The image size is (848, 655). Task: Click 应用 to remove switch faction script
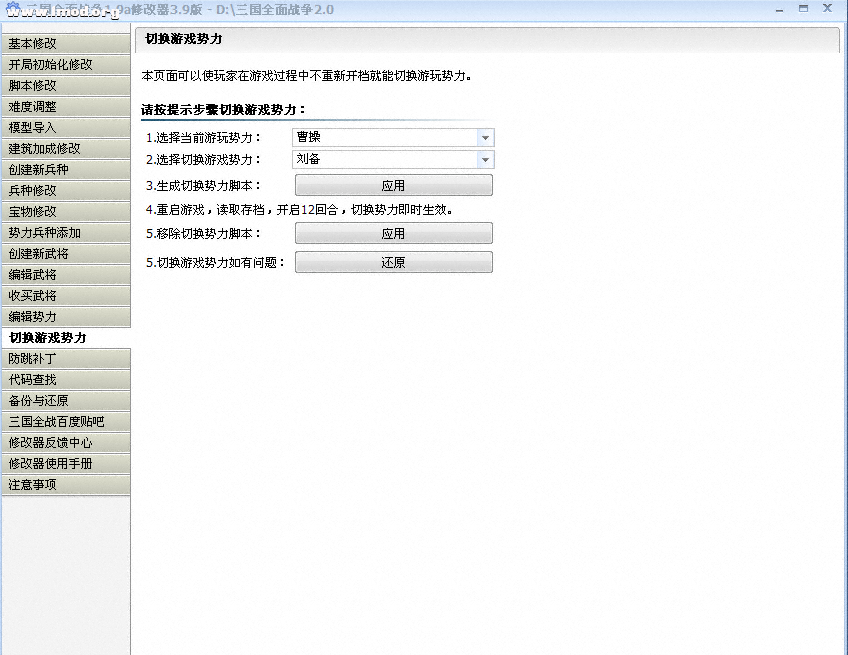[393, 234]
